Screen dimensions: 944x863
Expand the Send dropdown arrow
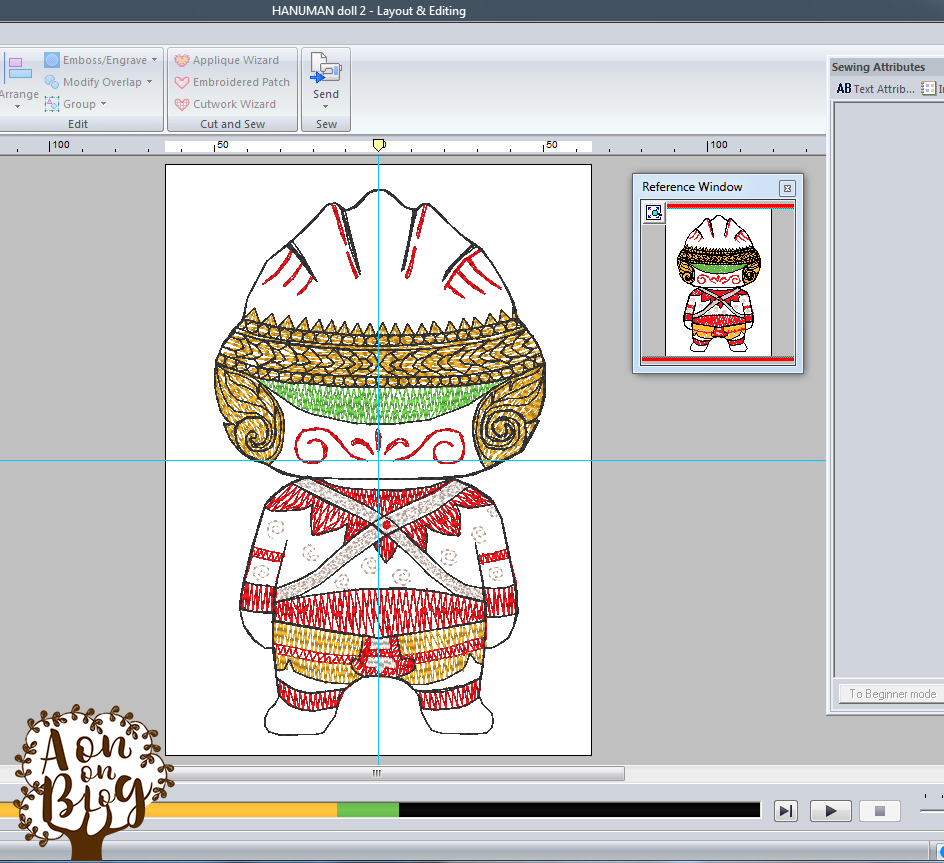(326, 107)
